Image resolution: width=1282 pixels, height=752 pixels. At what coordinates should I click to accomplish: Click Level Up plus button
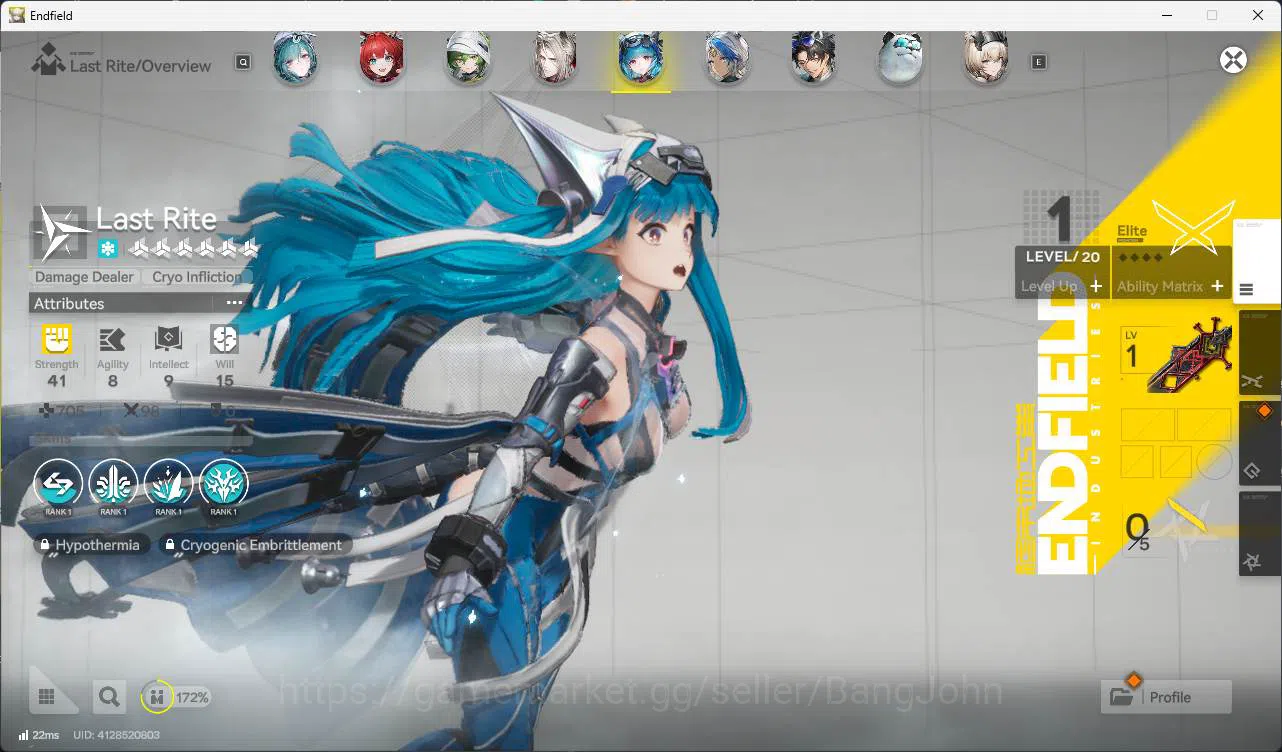1096,286
